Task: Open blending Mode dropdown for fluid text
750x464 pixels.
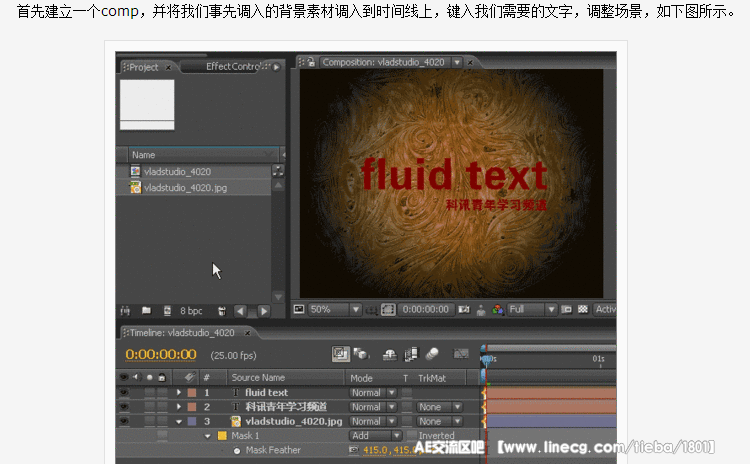Action: 373,393
